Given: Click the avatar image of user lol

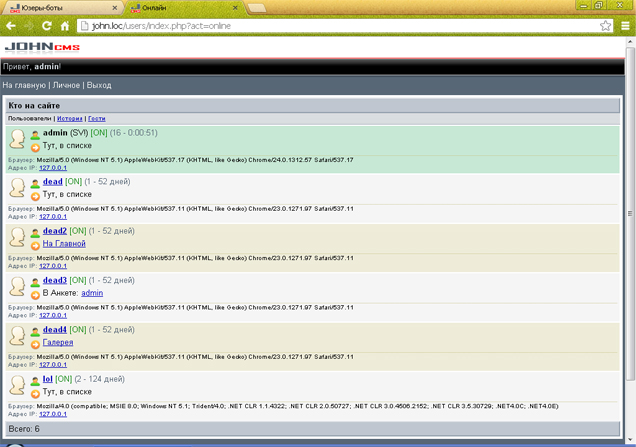Looking at the screenshot, I should (x=17, y=386).
